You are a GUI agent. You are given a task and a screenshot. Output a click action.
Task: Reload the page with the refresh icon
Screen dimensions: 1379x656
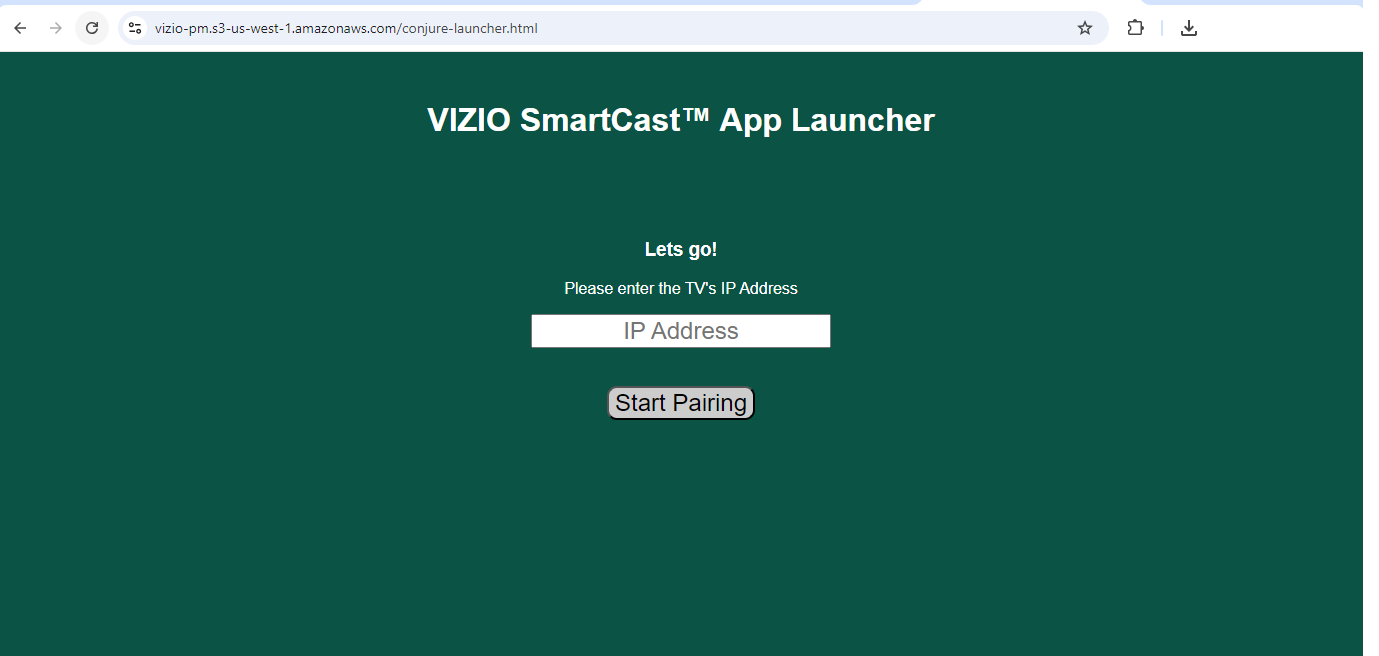pos(92,28)
